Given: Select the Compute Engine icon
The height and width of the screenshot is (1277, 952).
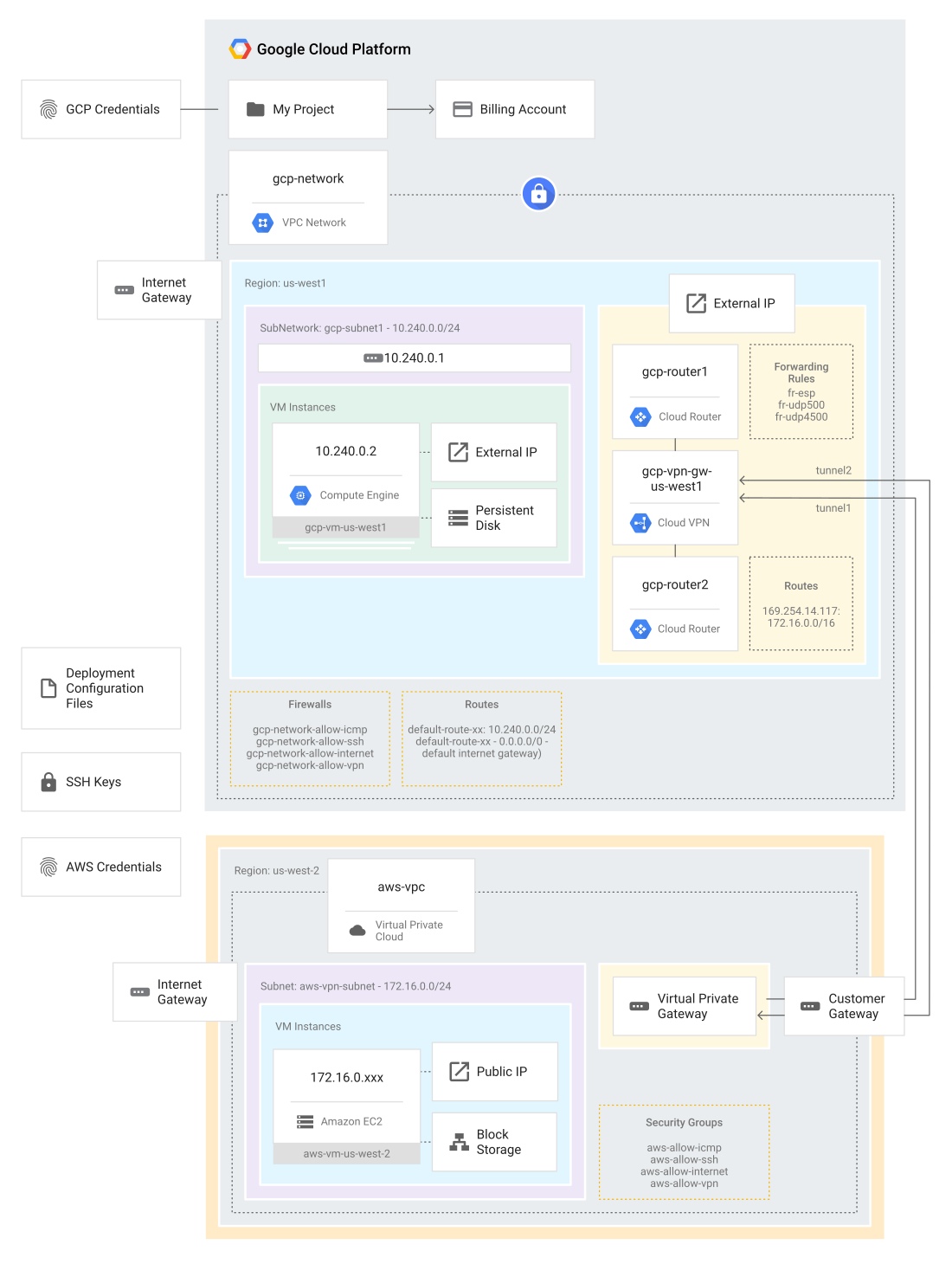Looking at the screenshot, I should pyautogui.click(x=300, y=495).
